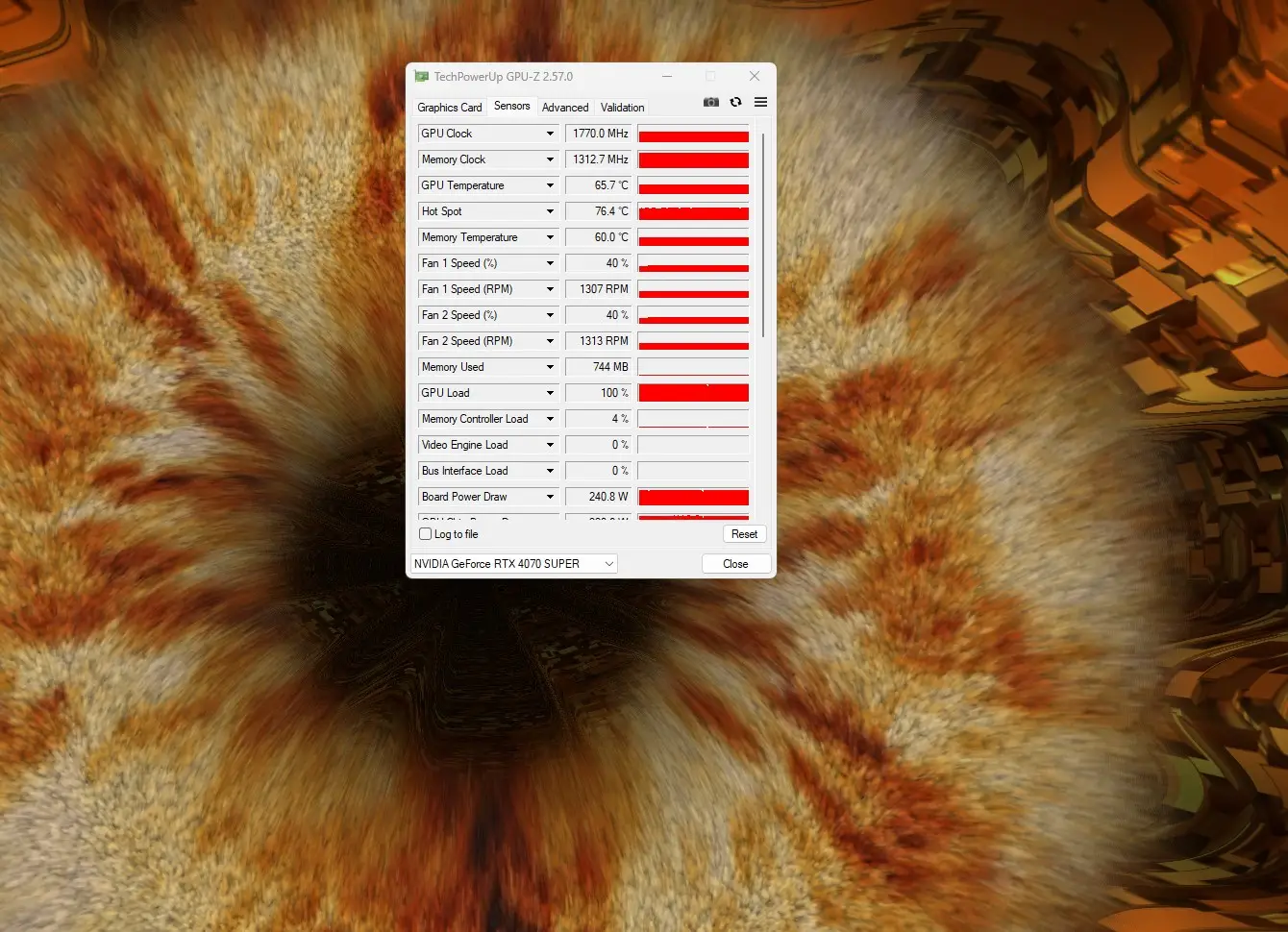Open the Validation tab

[622, 108]
